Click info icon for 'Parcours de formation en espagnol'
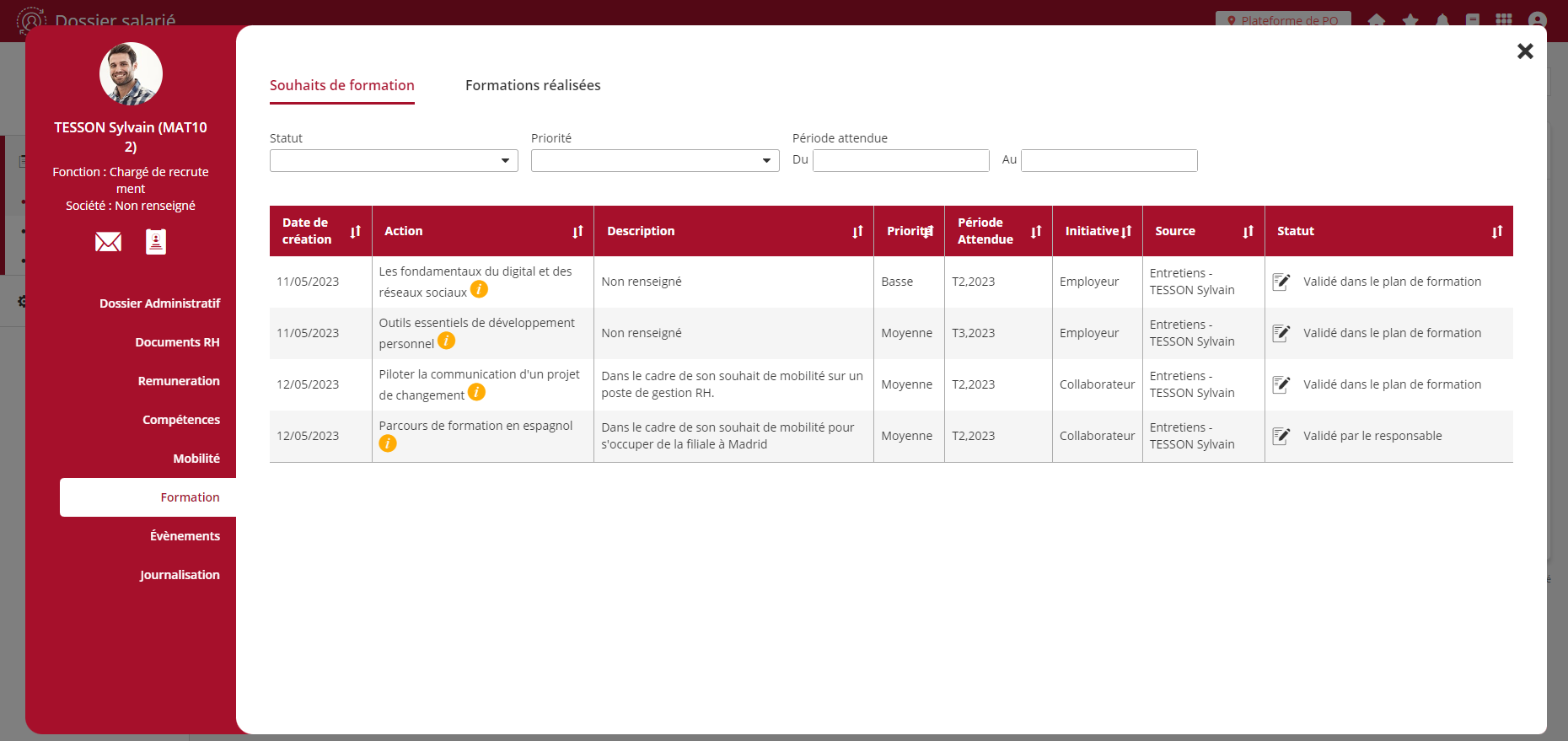This screenshot has width=1568, height=741. pyautogui.click(x=388, y=443)
